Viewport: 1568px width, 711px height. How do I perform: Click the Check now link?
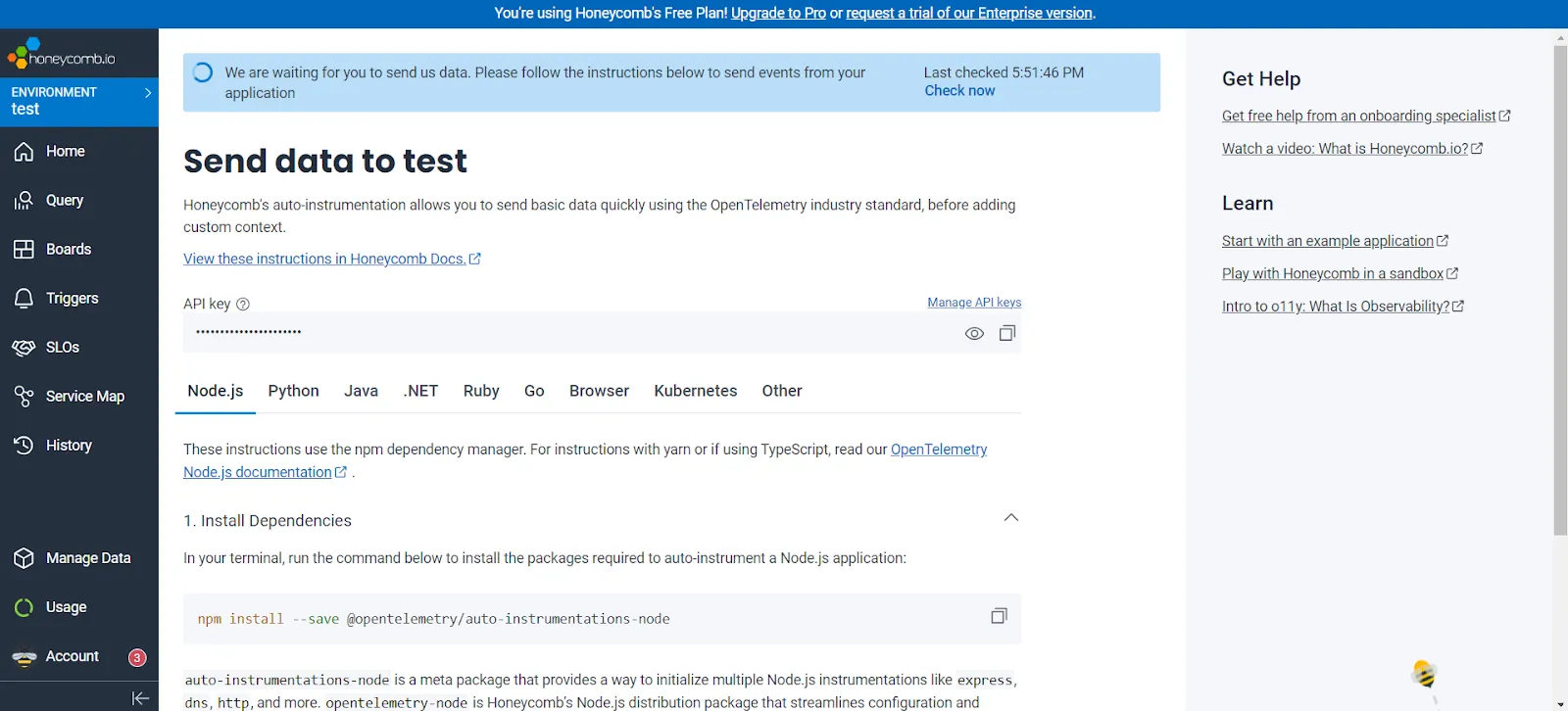pos(958,91)
